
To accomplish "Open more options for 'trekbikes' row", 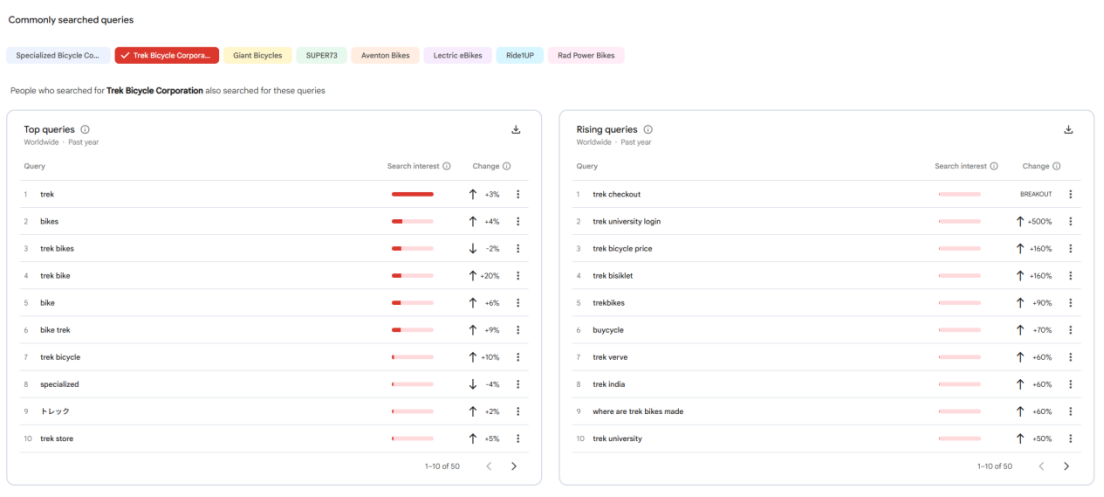I will (x=1070, y=303).
